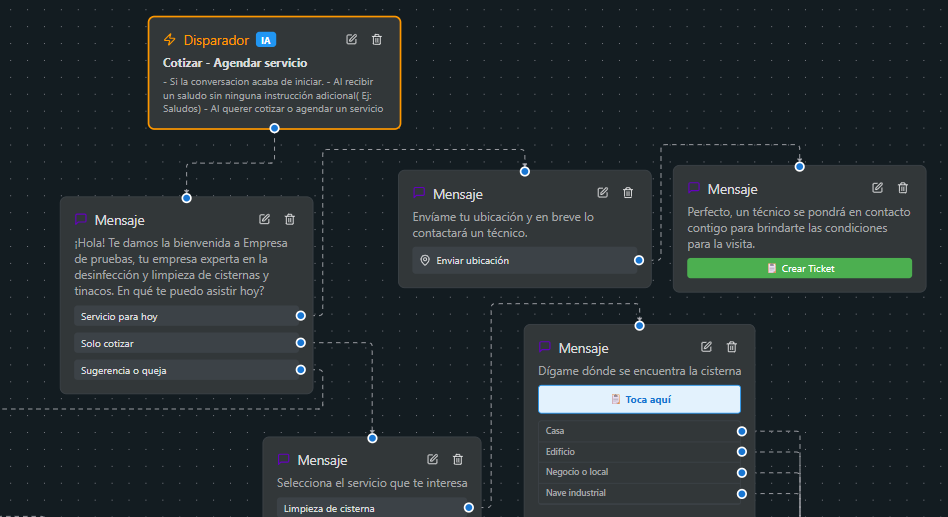Click message icon of Envíame tu ubicación node
The width and height of the screenshot is (948, 517).
[x=419, y=193]
